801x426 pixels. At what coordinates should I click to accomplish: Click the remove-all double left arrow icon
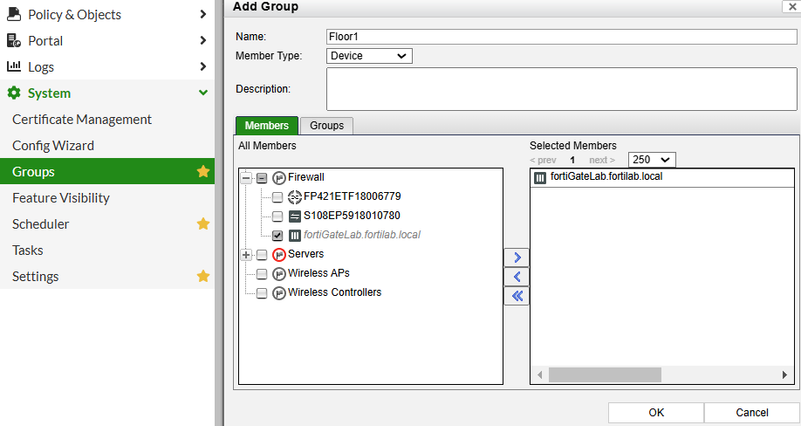(x=517, y=296)
